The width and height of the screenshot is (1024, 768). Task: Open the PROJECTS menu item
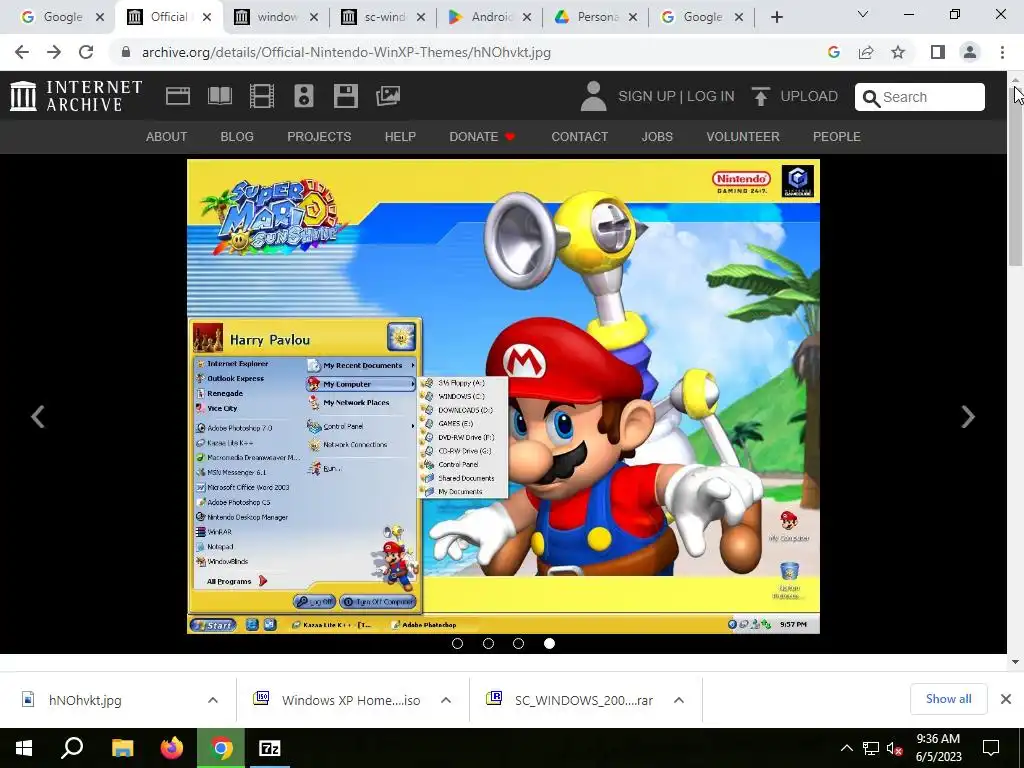pyautogui.click(x=319, y=136)
